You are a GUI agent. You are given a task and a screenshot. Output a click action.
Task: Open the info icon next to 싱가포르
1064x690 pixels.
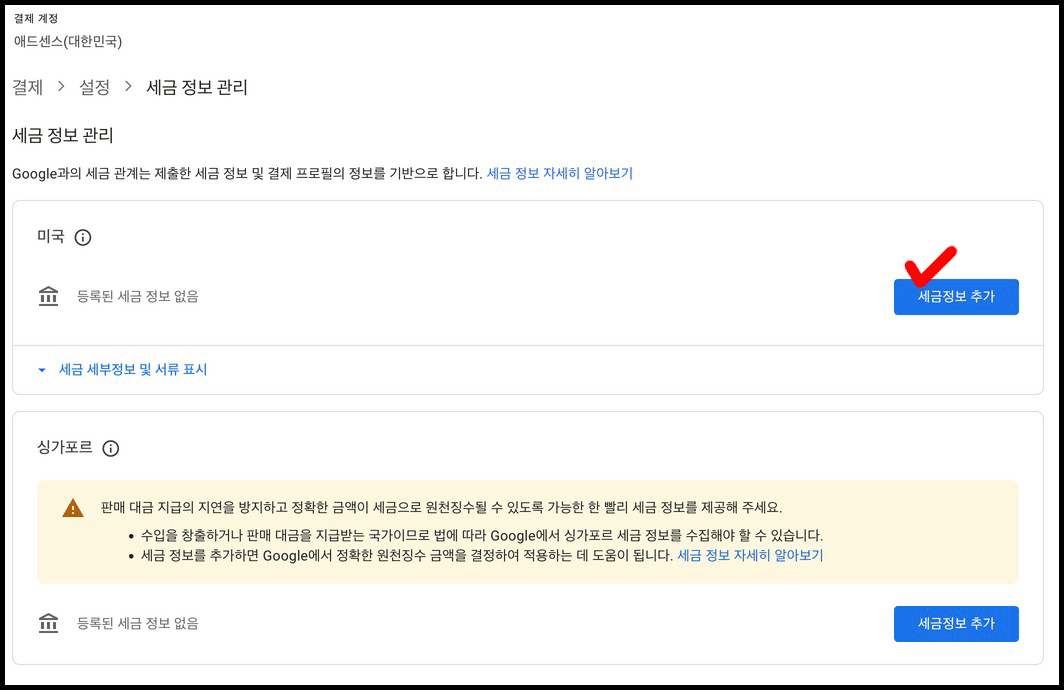111,448
